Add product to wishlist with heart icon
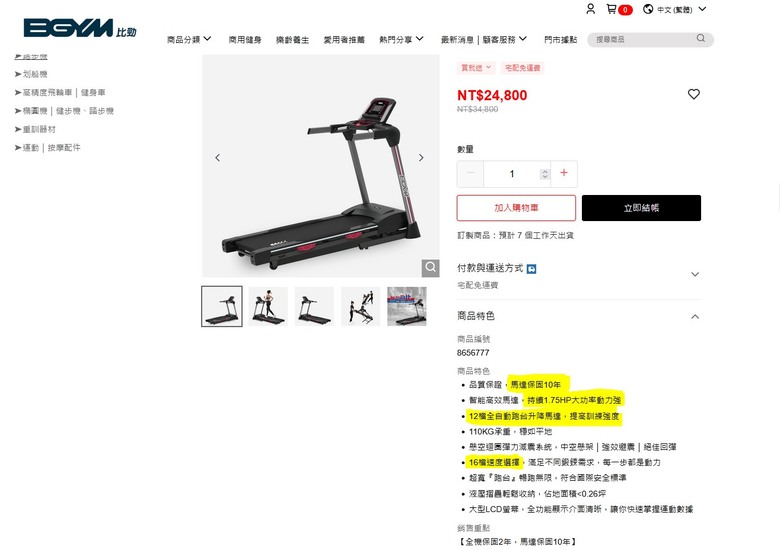This screenshot has width=780, height=550. tap(693, 94)
